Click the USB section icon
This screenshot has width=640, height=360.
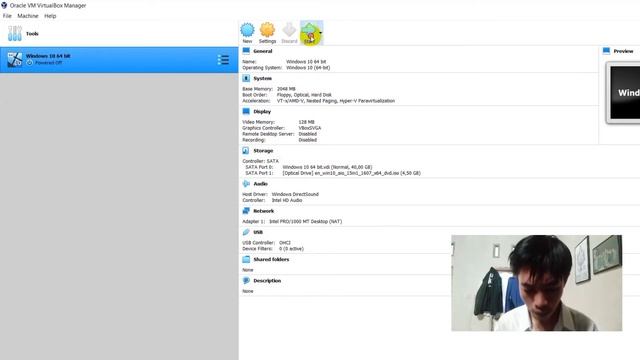point(246,232)
